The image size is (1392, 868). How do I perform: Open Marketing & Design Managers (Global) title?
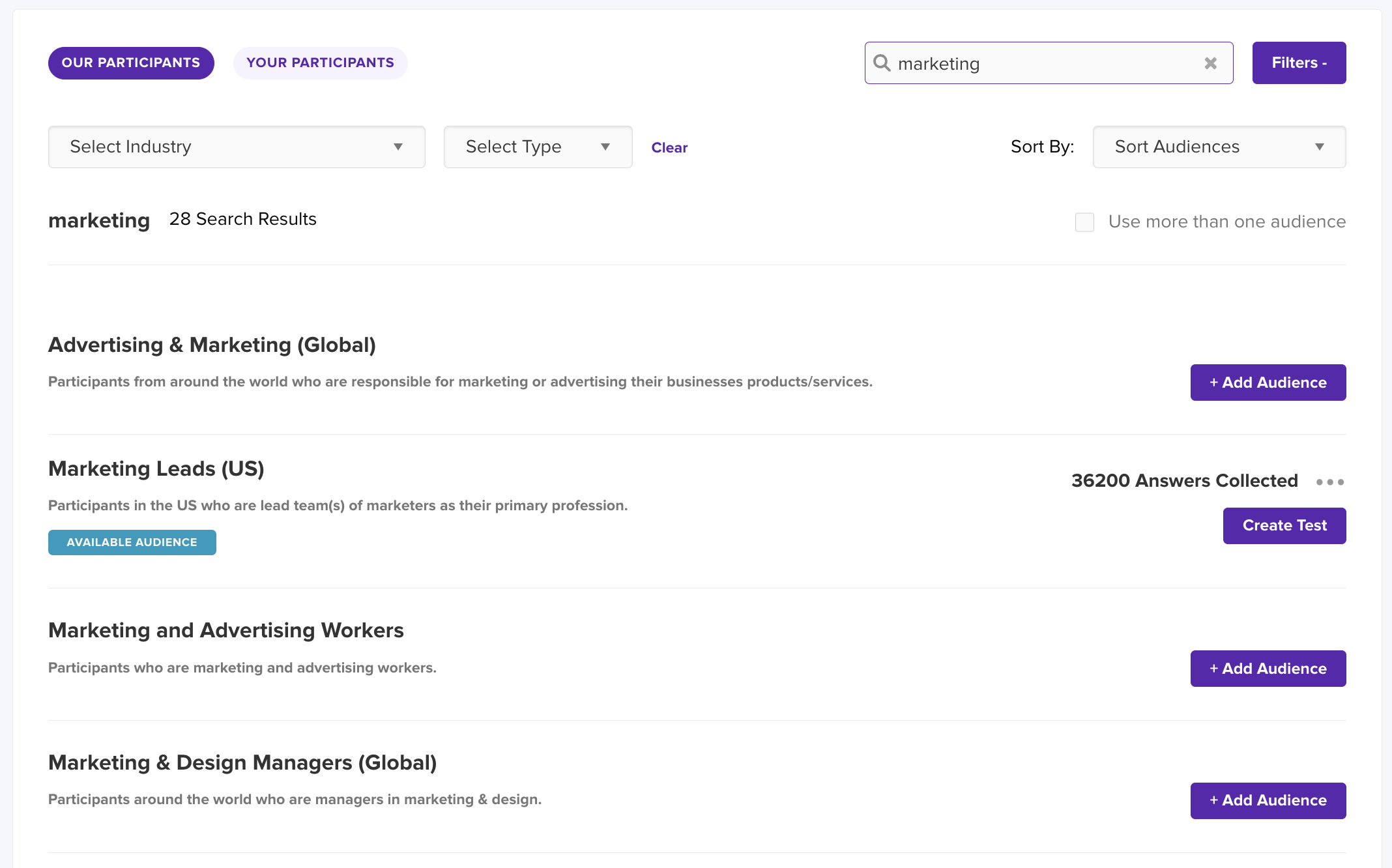(x=242, y=763)
